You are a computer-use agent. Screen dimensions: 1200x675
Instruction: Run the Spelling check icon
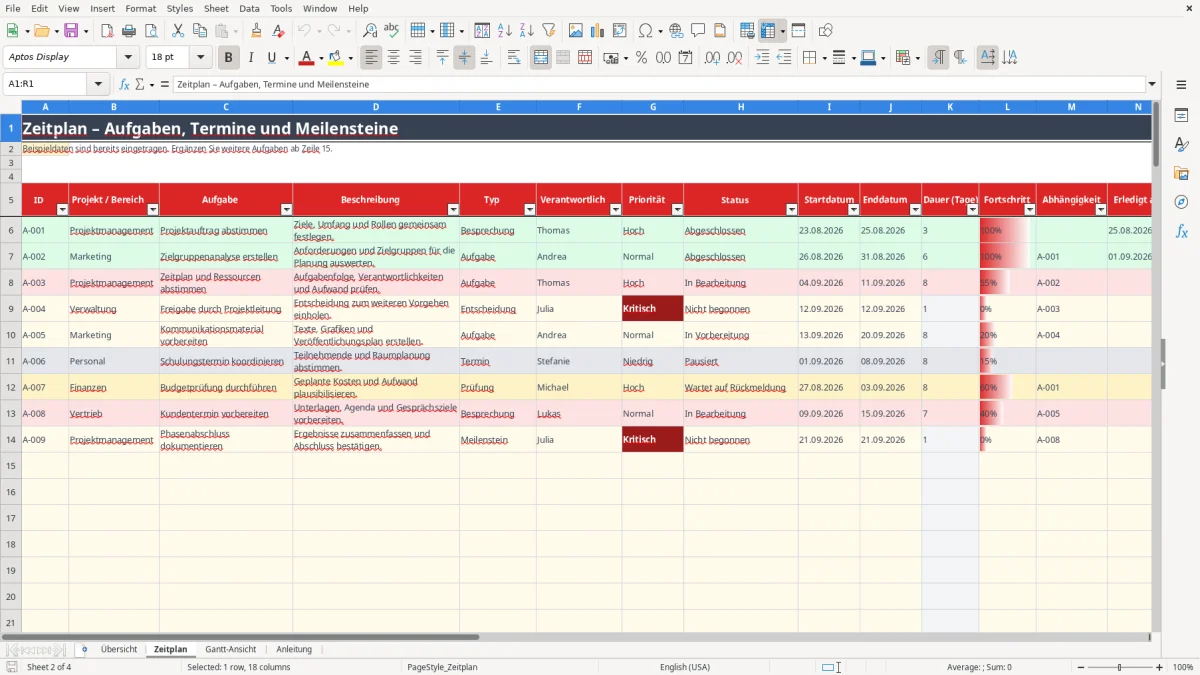[x=392, y=31]
